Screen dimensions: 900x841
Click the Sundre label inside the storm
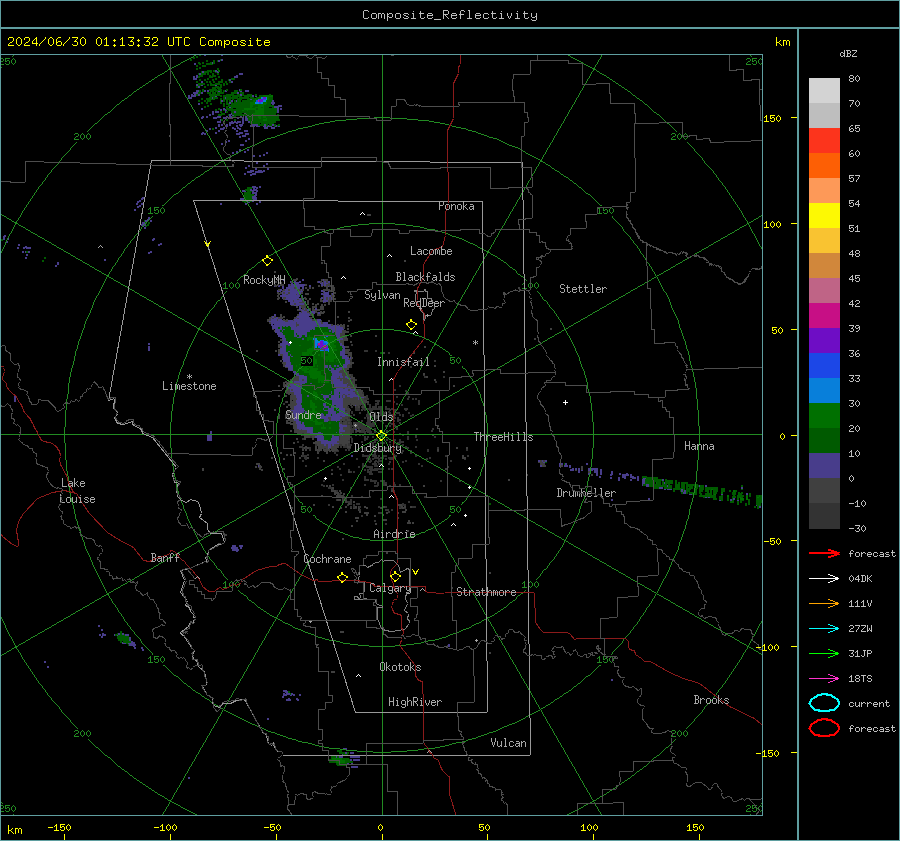tap(303, 415)
